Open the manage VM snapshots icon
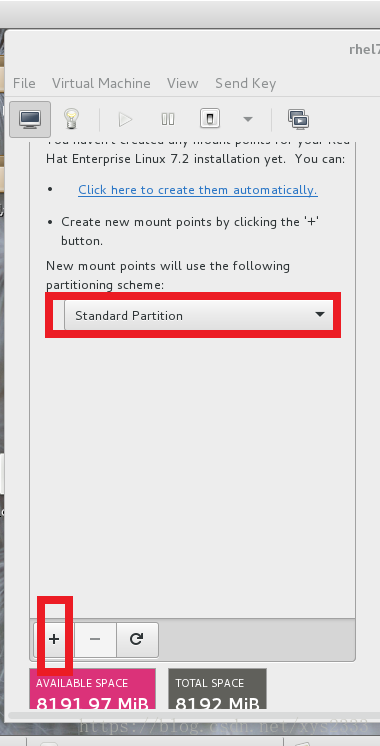This screenshot has width=380, height=746. [299, 119]
